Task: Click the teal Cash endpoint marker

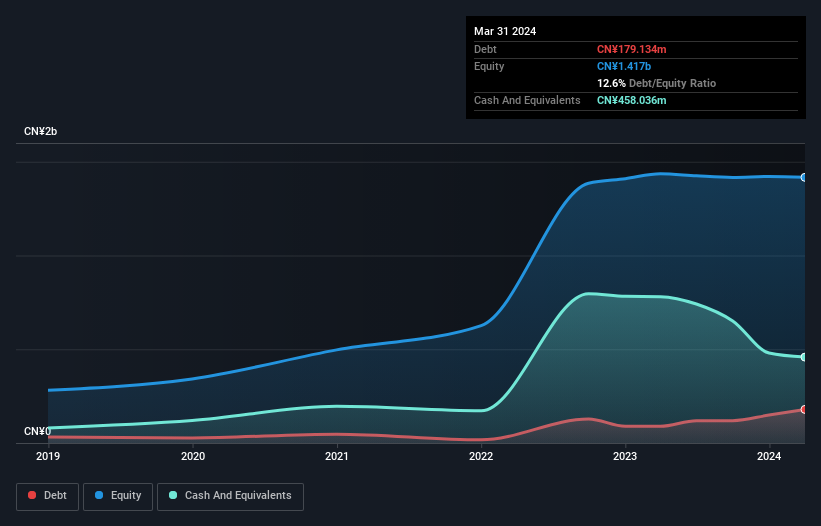Action: tap(804, 357)
